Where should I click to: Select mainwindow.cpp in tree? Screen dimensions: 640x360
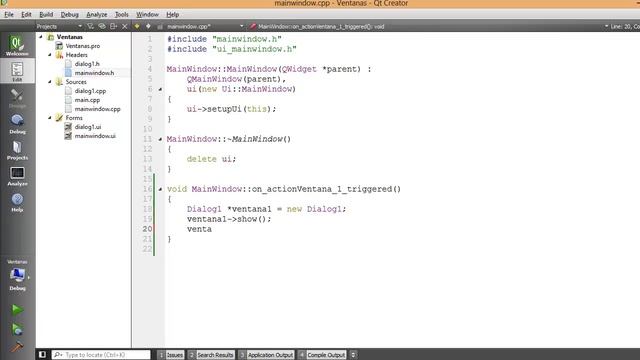98,109
